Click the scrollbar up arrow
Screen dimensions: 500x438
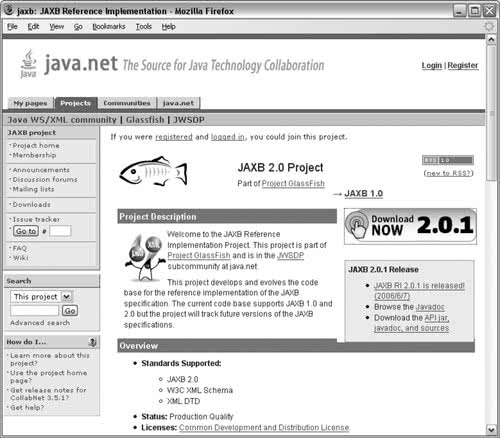491,40
